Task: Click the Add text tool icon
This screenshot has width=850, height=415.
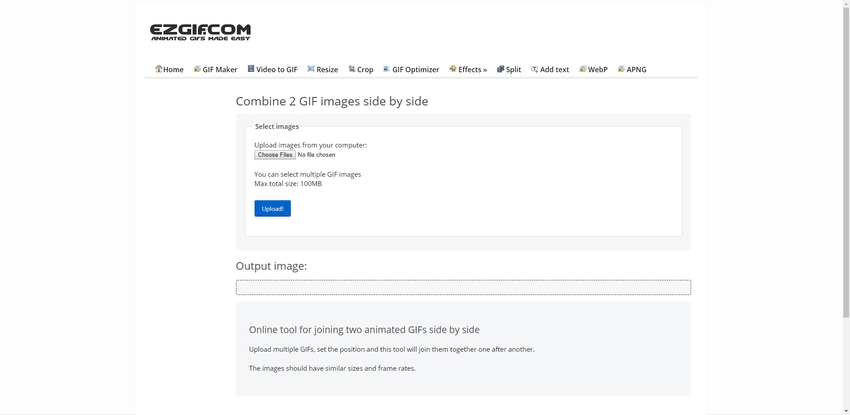Action: click(x=535, y=69)
